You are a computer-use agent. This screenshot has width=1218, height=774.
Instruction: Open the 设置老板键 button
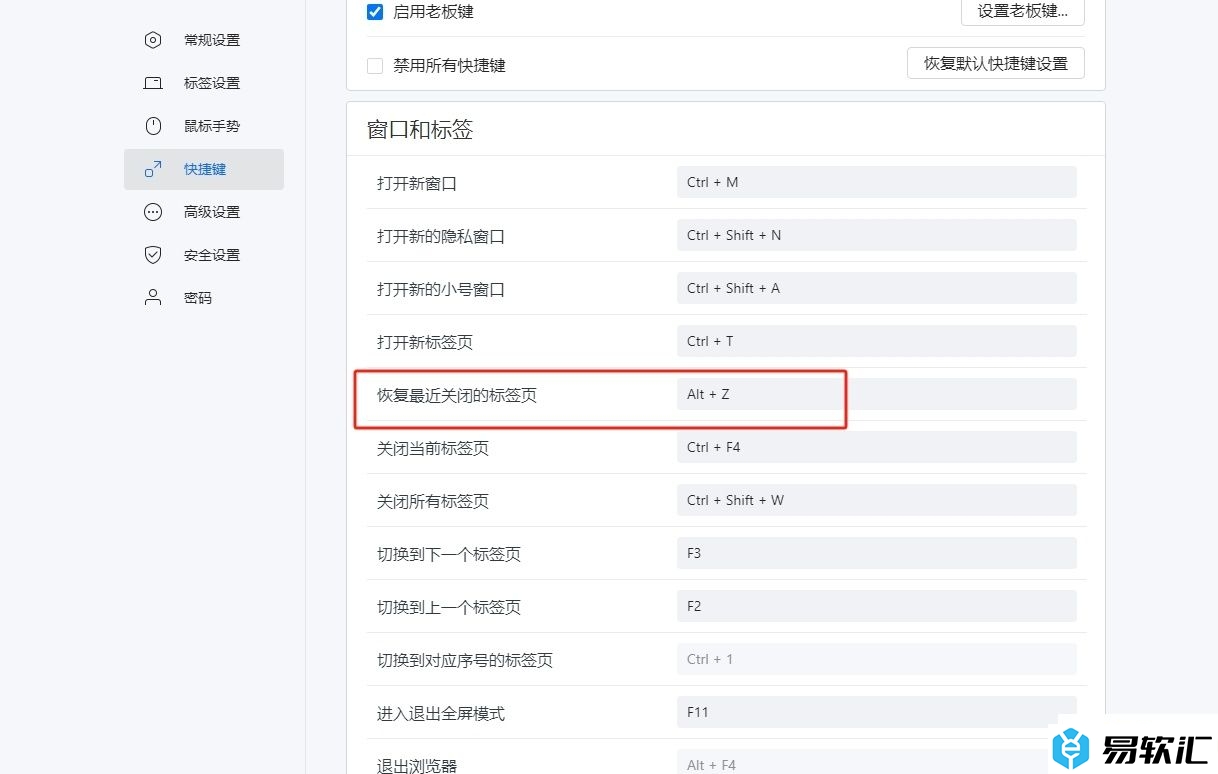(x=1022, y=12)
